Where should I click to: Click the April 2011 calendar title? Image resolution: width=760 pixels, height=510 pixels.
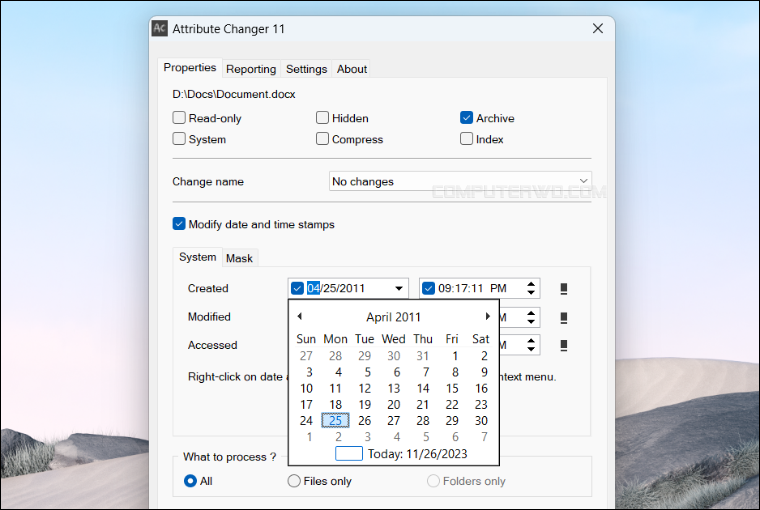[393, 317]
